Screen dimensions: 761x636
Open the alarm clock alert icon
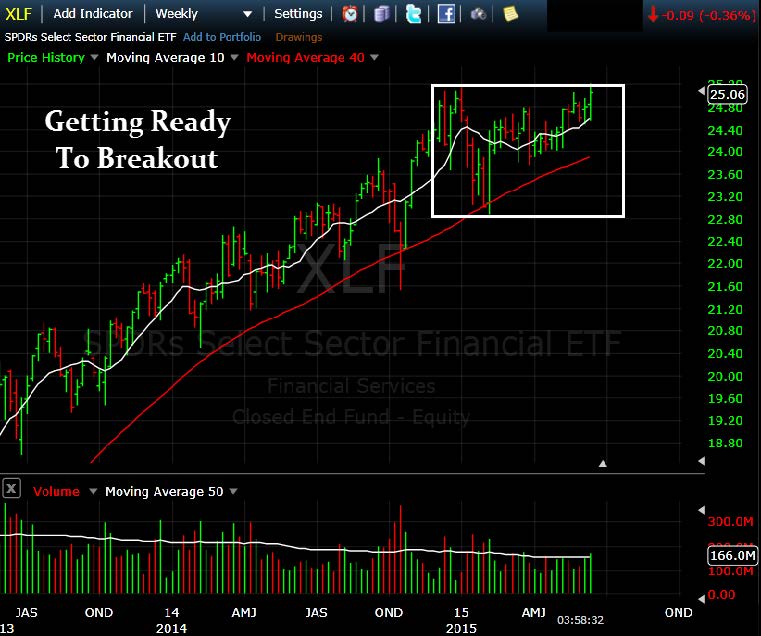coord(349,14)
